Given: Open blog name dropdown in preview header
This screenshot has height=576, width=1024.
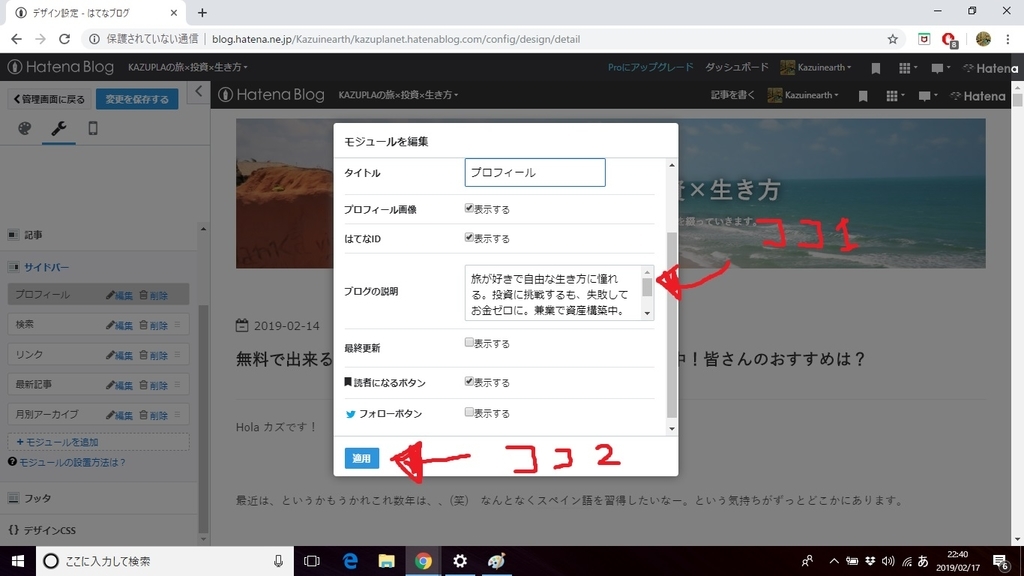Looking at the screenshot, I should coord(398,95).
